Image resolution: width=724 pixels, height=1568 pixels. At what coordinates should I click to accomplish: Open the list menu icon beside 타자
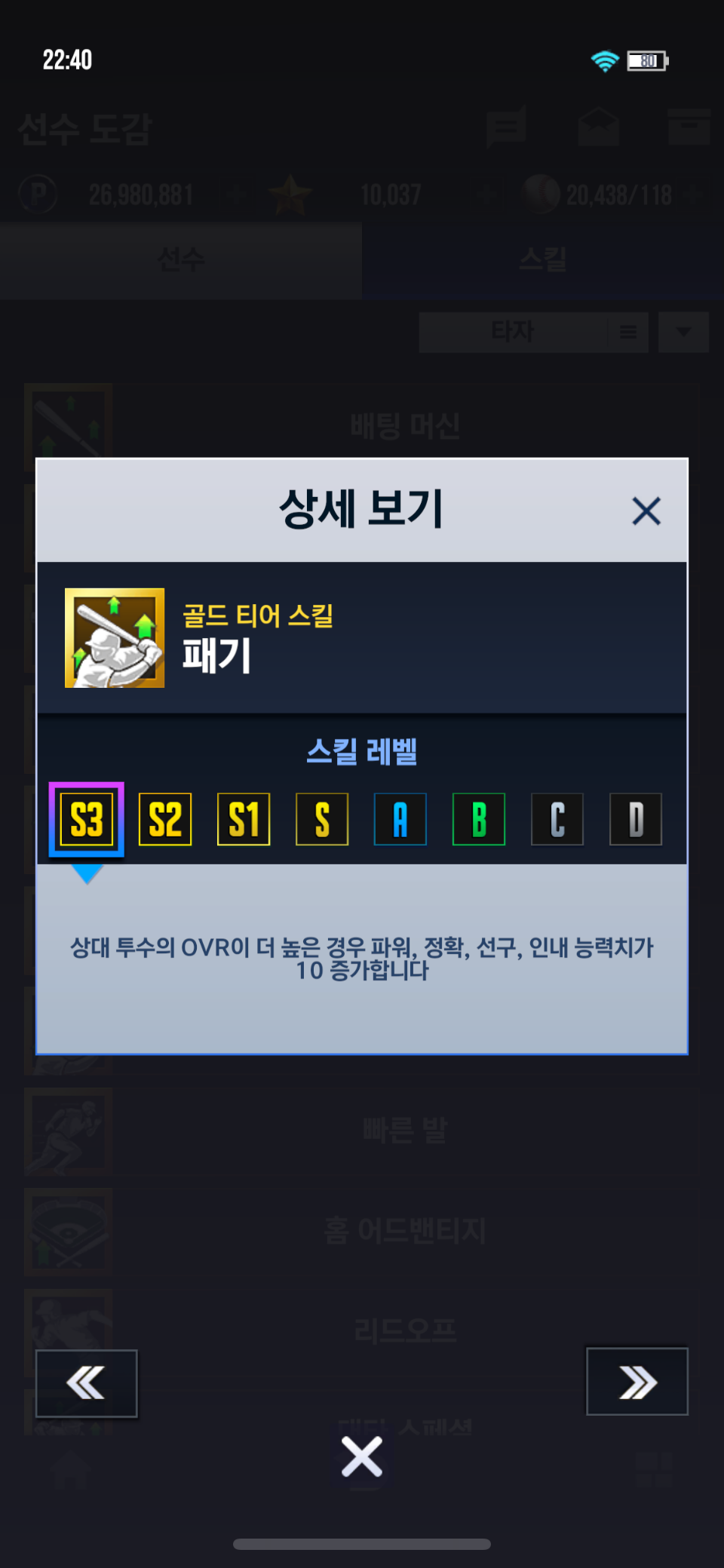point(628,332)
